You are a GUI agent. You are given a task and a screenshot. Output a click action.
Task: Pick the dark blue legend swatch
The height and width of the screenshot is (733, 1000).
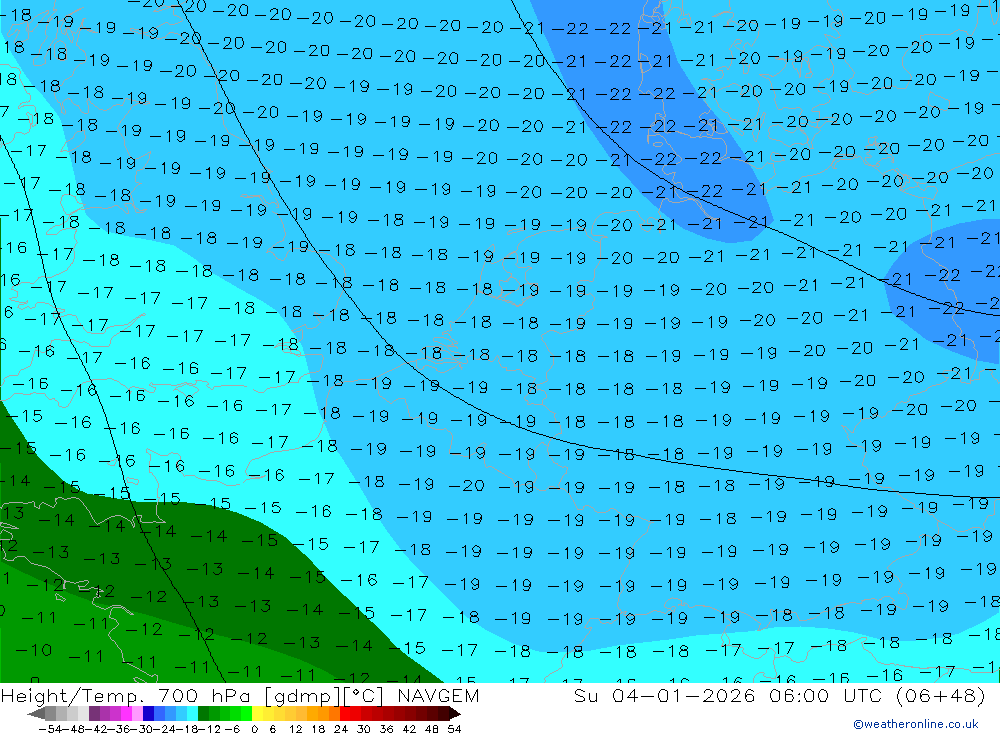click(148, 713)
